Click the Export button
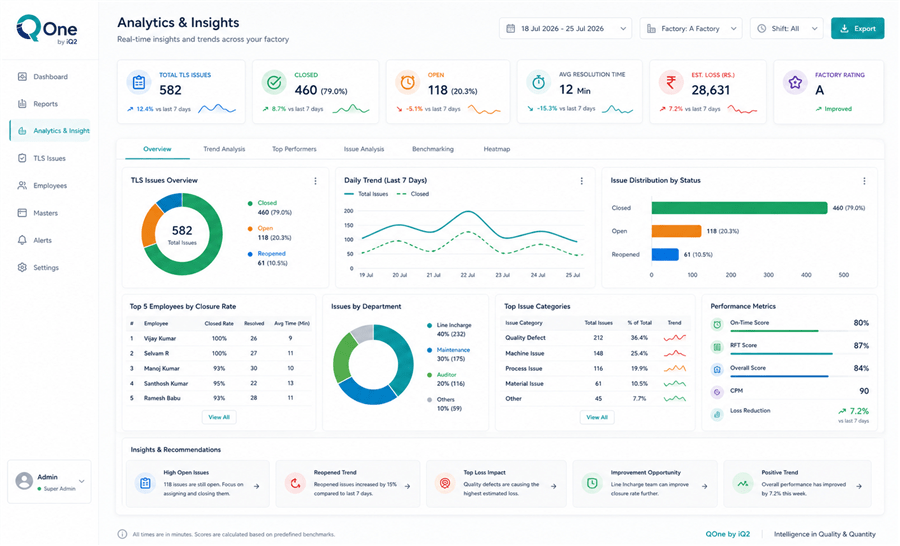Viewport: 900px width, 546px height. pyautogui.click(x=858, y=28)
